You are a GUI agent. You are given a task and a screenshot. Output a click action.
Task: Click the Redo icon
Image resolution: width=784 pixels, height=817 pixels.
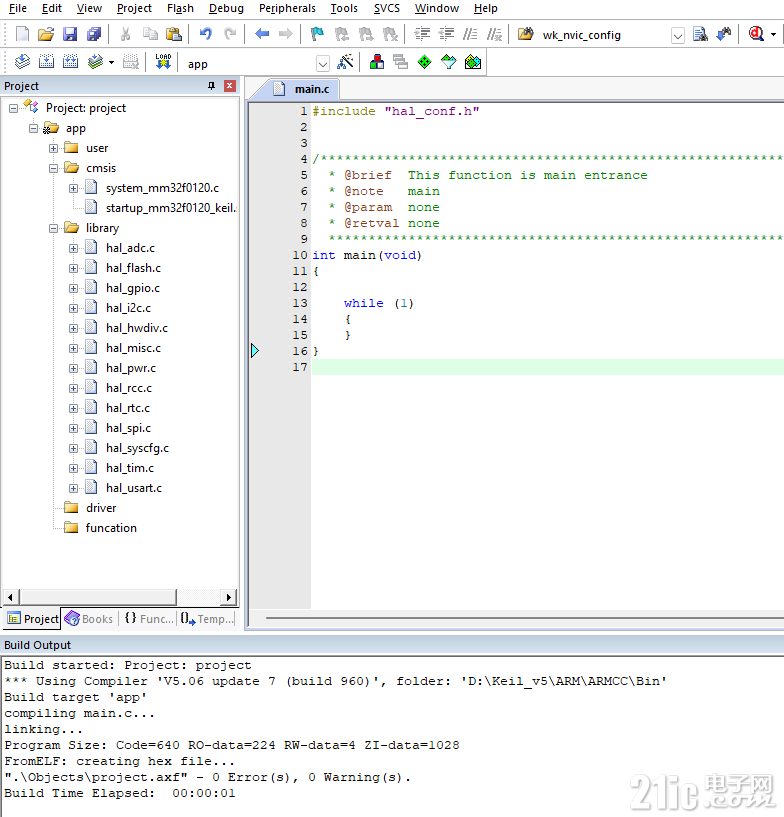point(230,34)
